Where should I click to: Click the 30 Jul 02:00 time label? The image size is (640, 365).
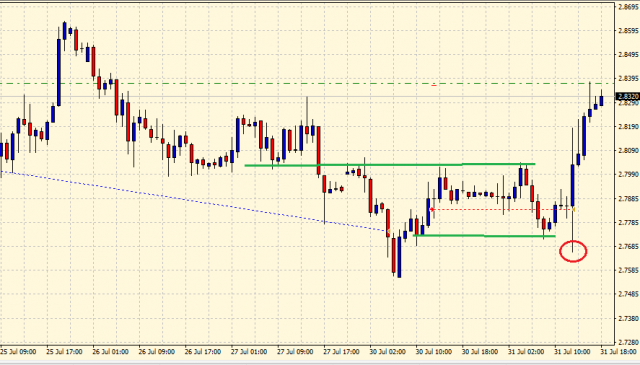coord(388,352)
